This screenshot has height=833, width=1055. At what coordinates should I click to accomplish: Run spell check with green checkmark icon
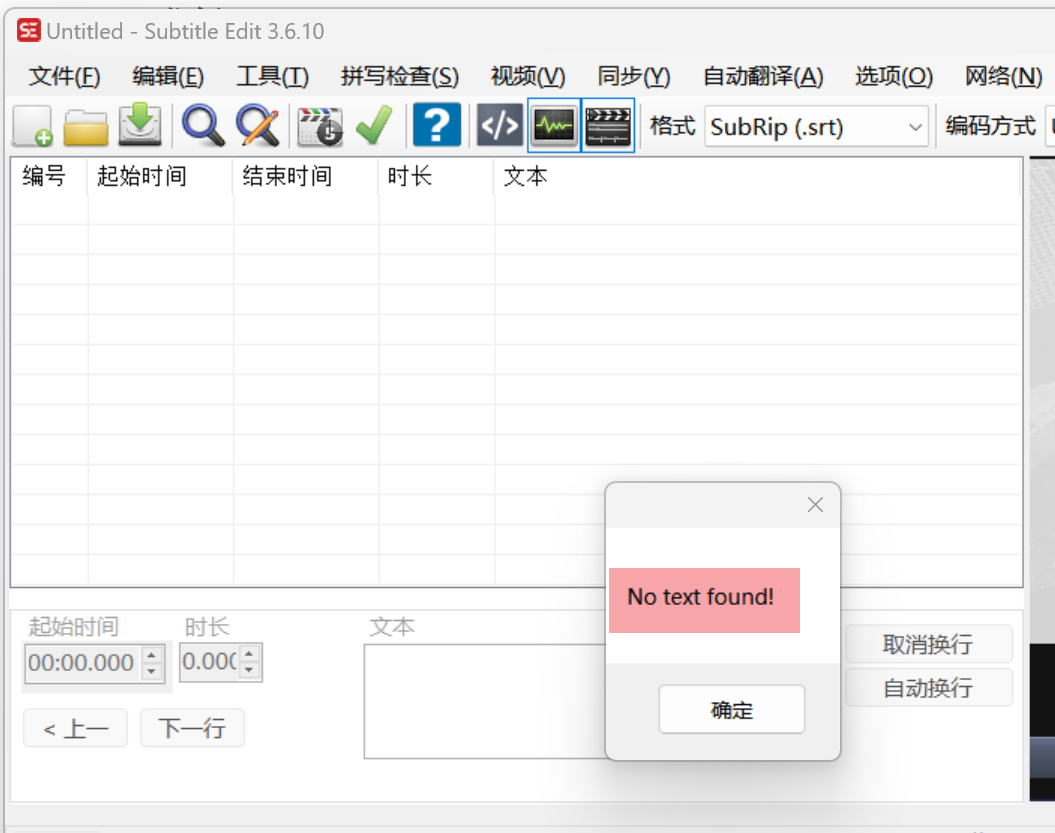coord(375,126)
